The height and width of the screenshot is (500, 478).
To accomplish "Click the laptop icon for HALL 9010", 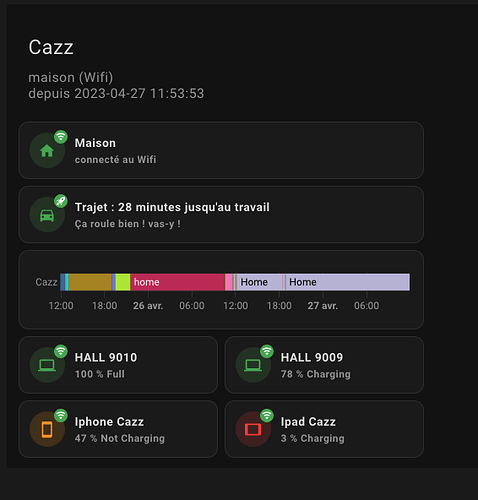I will click(x=47, y=365).
